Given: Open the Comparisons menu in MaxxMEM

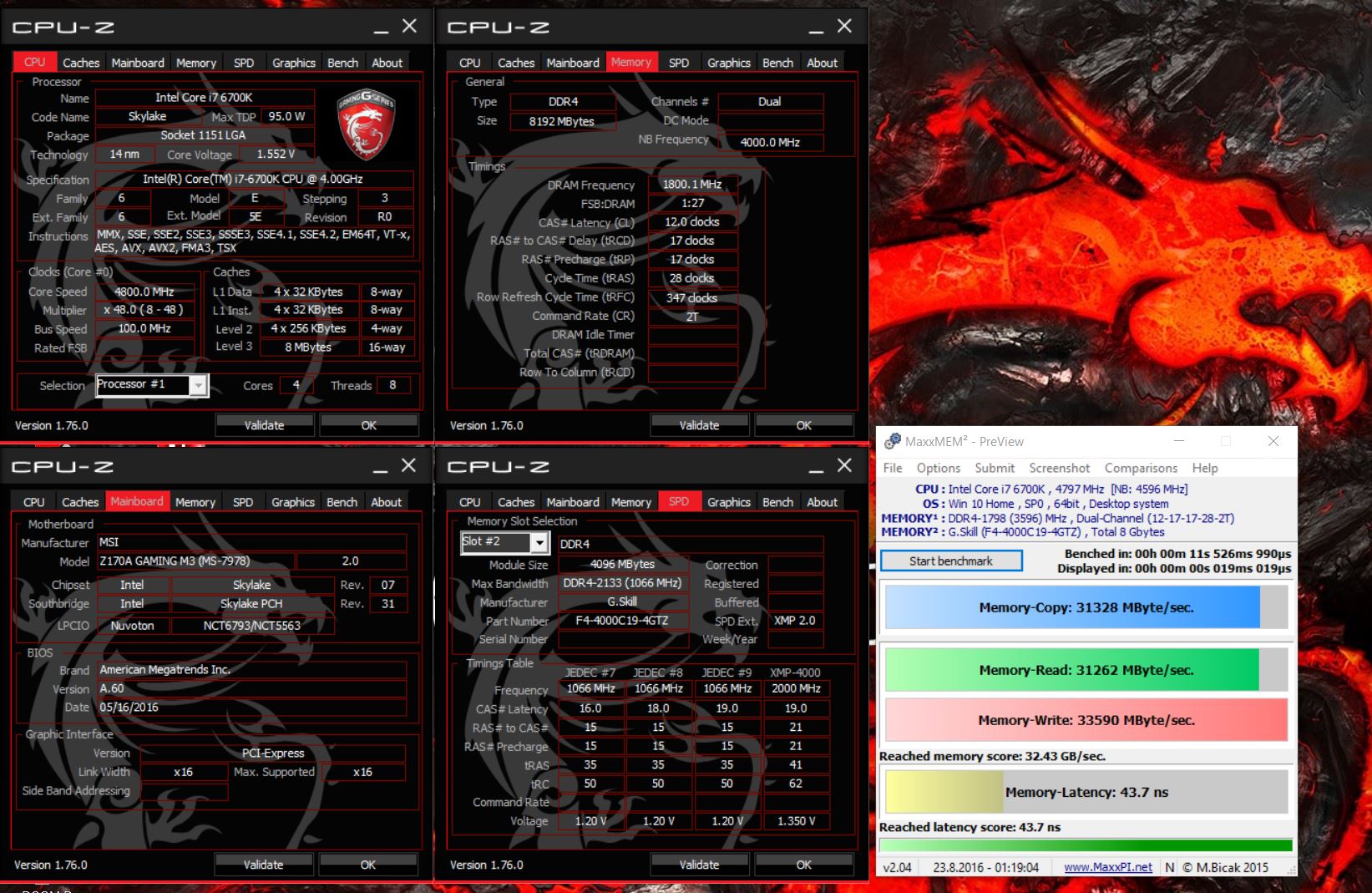Looking at the screenshot, I should pyautogui.click(x=1141, y=468).
